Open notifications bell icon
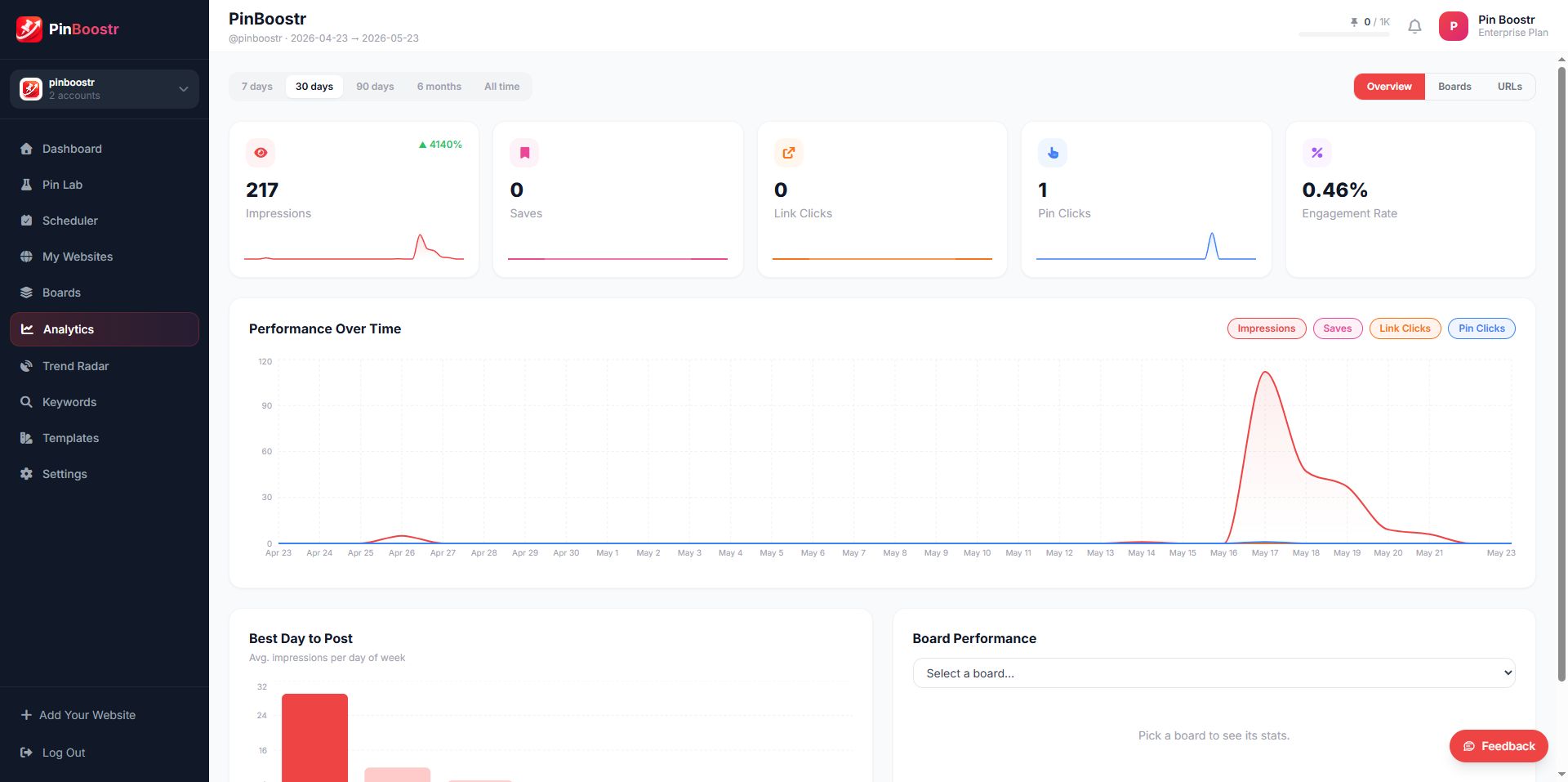 [x=1415, y=27]
